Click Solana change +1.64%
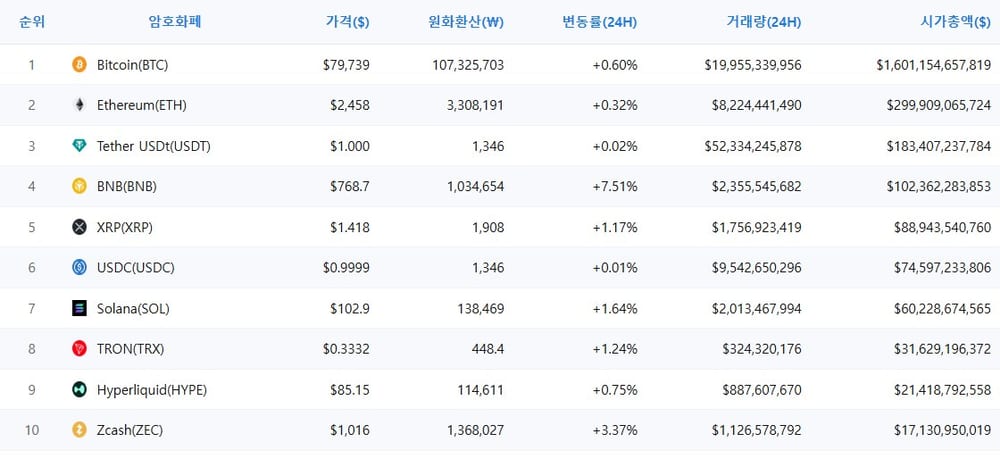Image resolution: width=1000 pixels, height=459 pixels. [x=615, y=309]
